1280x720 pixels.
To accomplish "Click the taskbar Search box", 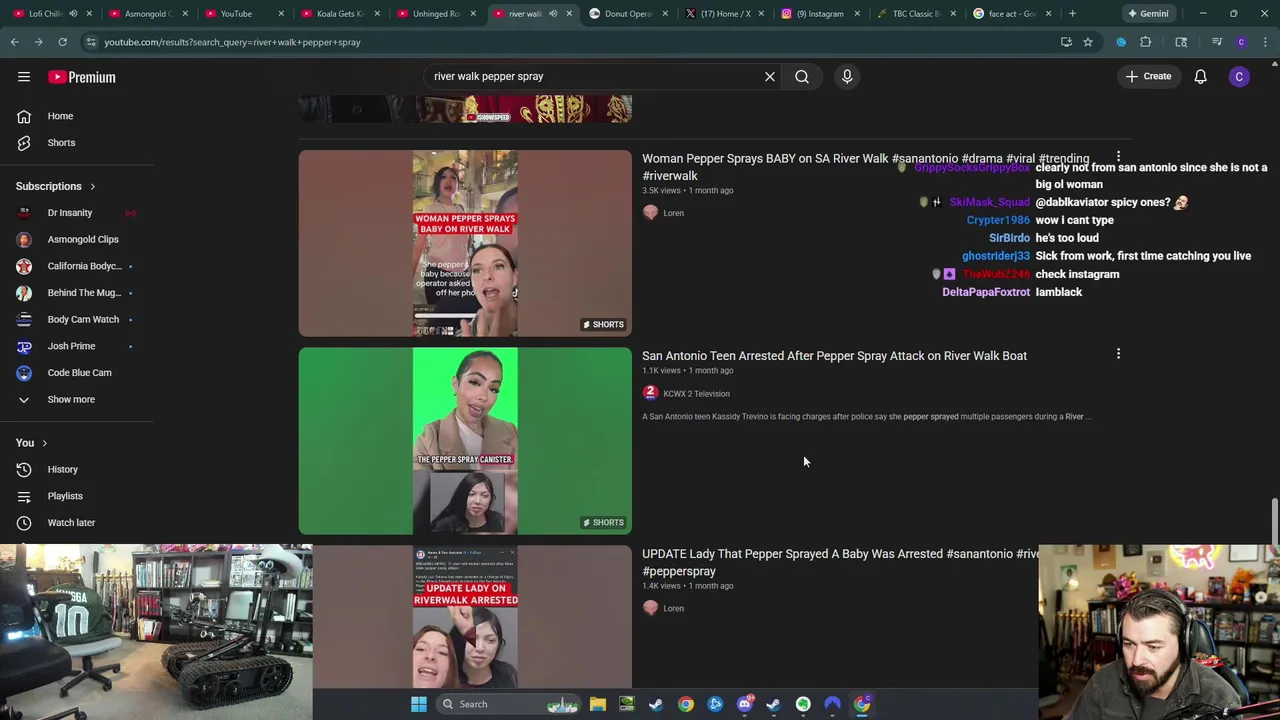I will click(510, 704).
